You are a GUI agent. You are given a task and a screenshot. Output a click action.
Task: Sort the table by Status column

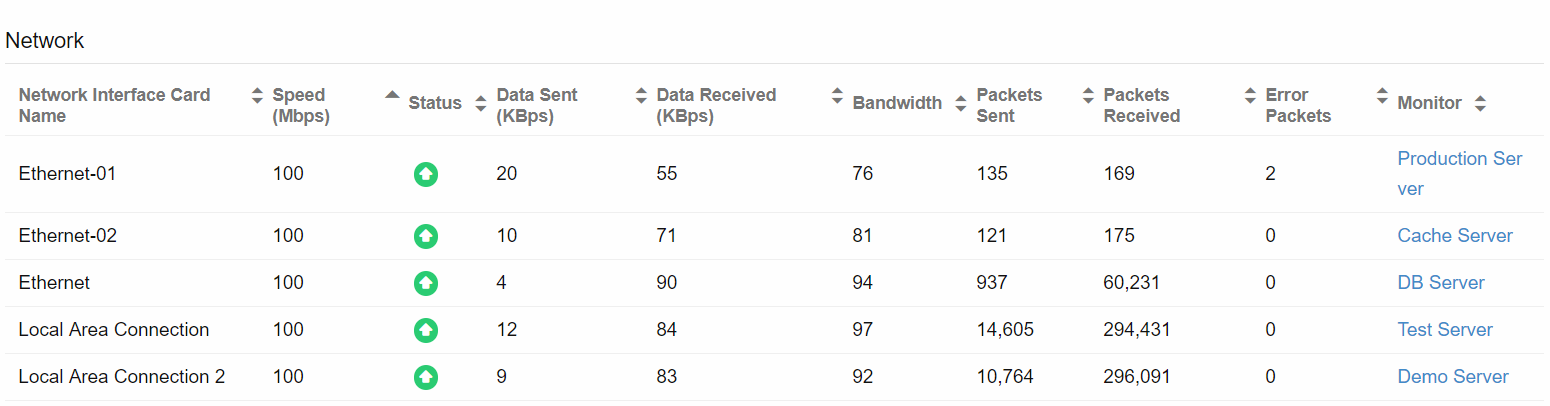(x=435, y=103)
